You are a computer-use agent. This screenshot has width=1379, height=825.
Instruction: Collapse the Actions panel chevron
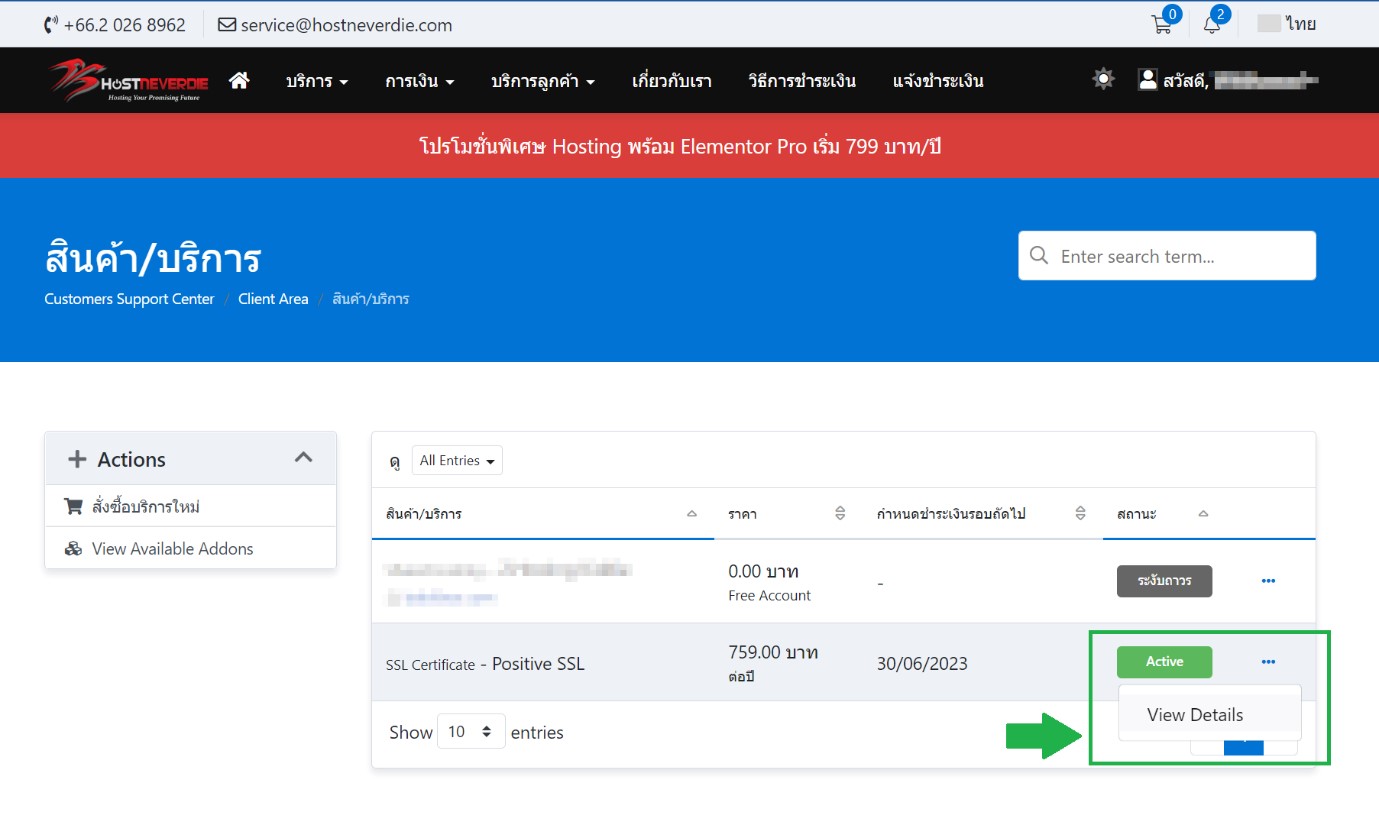click(303, 458)
